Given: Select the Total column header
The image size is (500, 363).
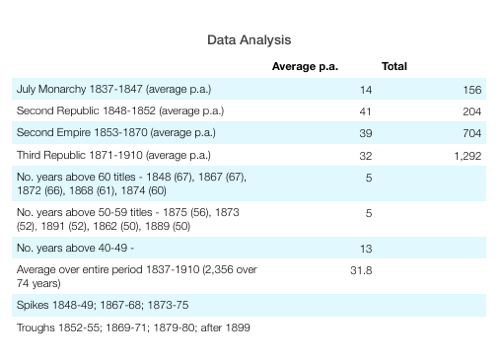Looking at the screenshot, I should [x=394, y=66].
